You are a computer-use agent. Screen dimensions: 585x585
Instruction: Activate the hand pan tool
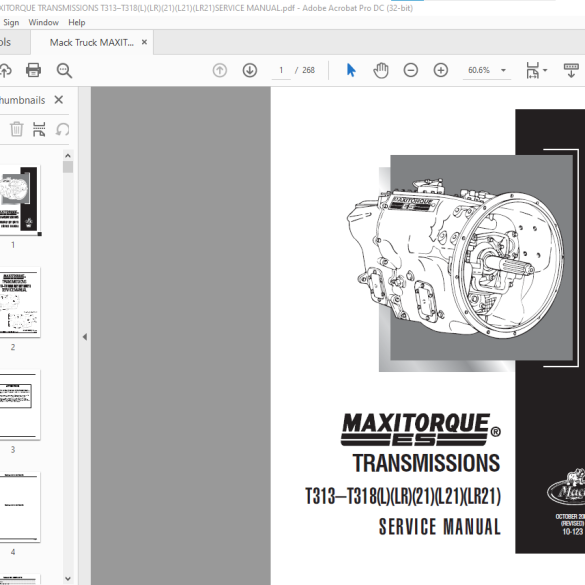point(381,70)
